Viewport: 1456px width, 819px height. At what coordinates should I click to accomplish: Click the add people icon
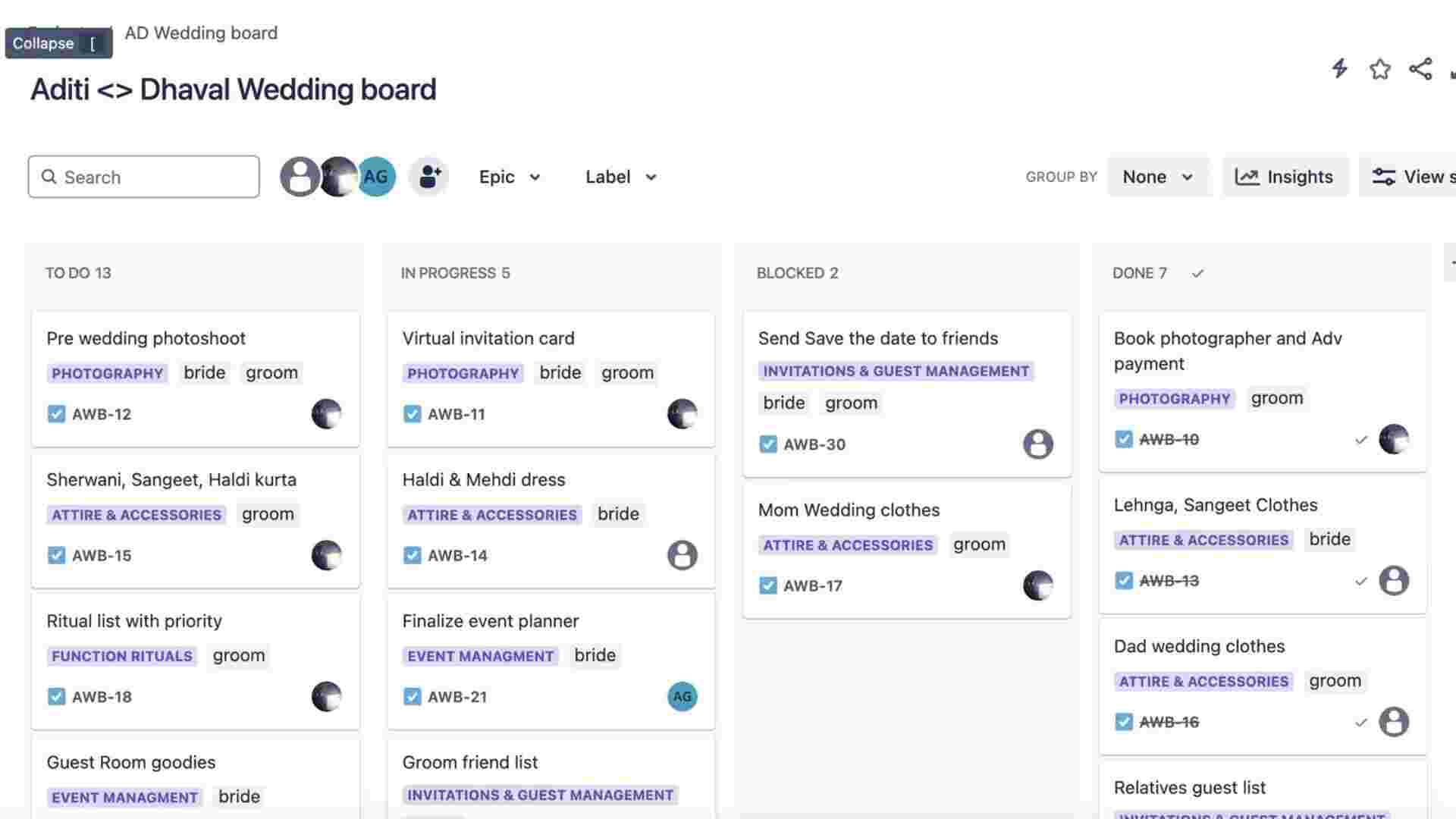pyautogui.click(x=429, y=177)
